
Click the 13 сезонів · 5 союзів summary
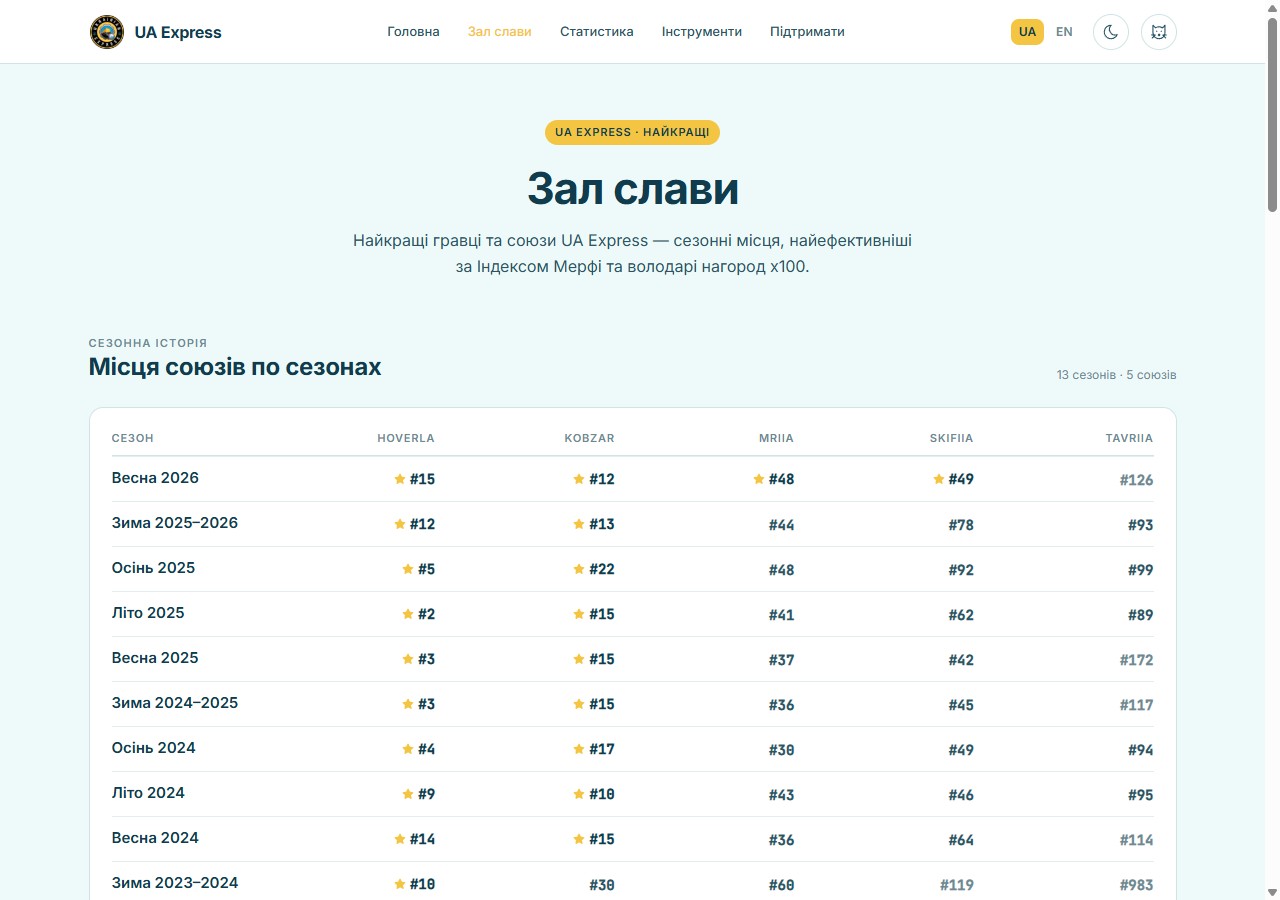click(1116, 375)
